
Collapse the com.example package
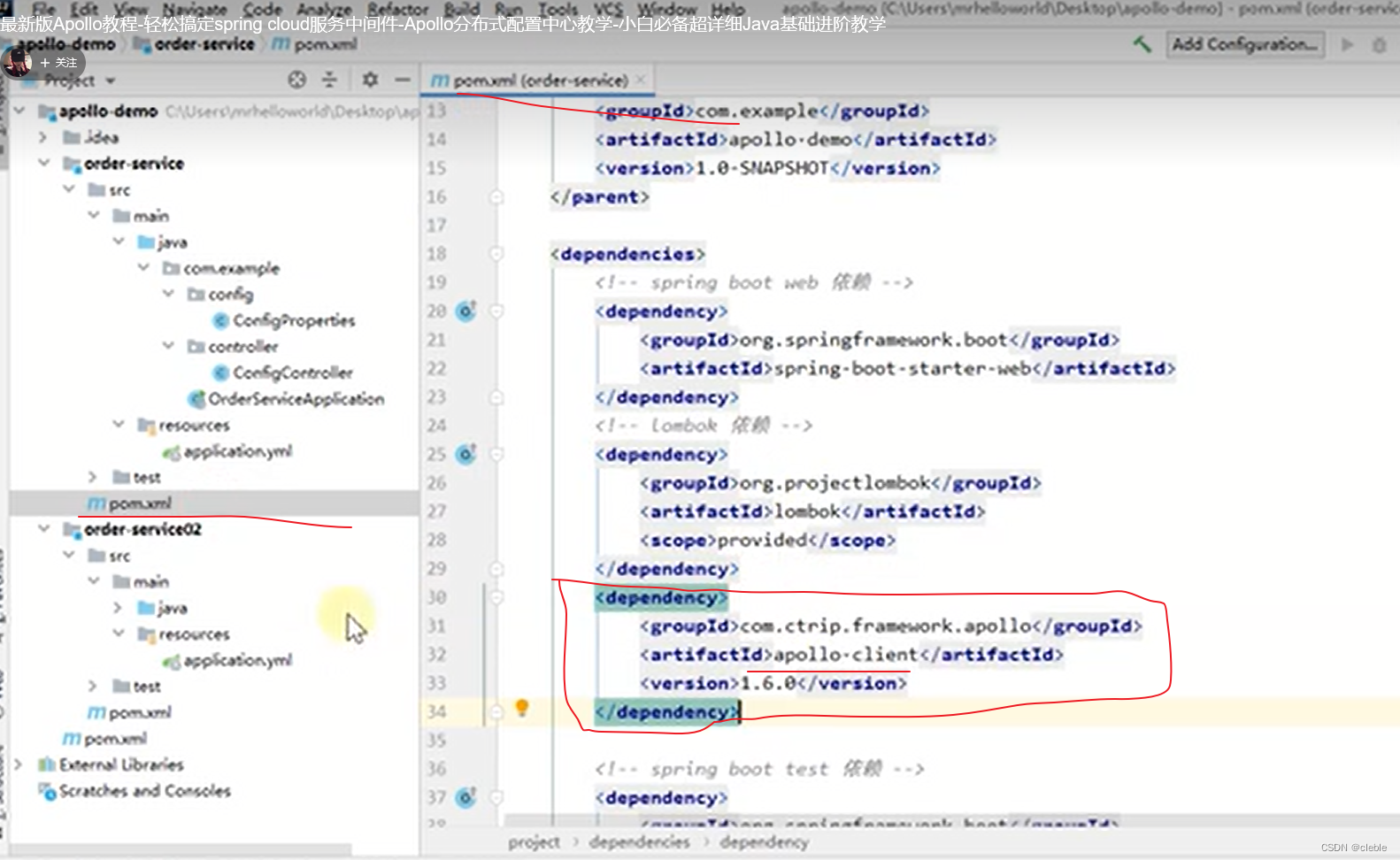coord(143,268)
